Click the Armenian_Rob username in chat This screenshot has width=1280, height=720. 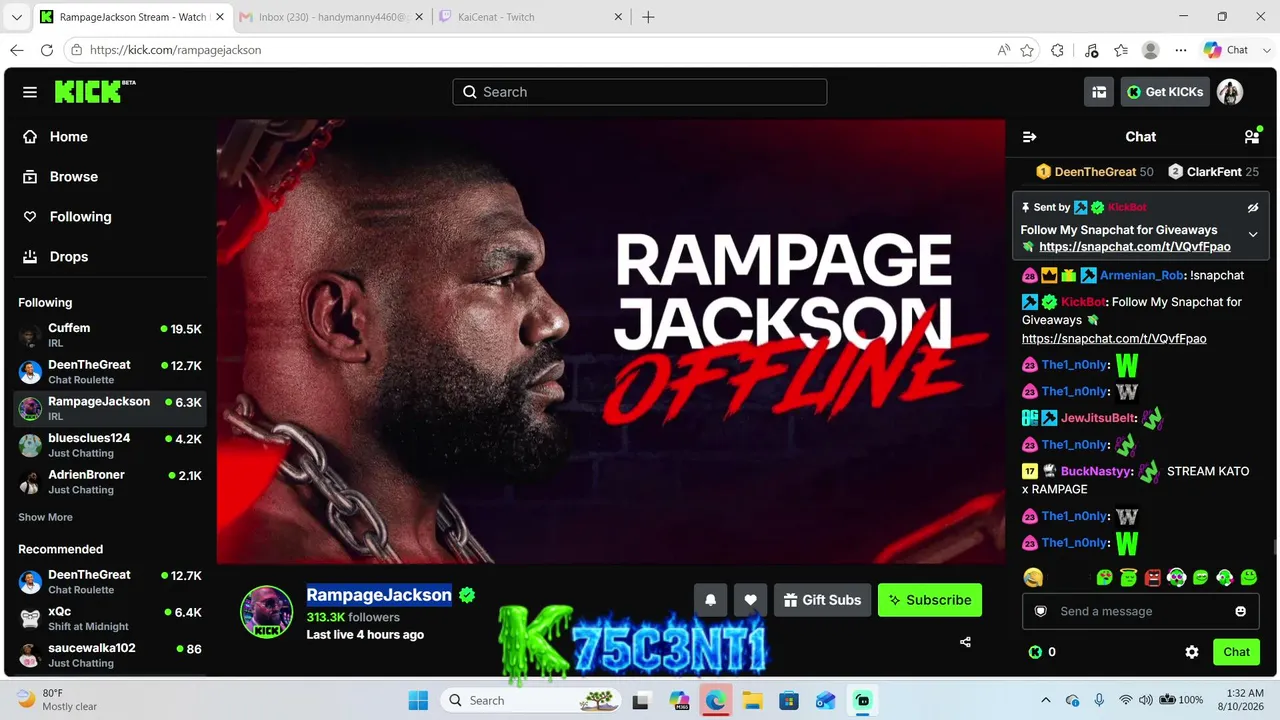[x=1143, y=275]
